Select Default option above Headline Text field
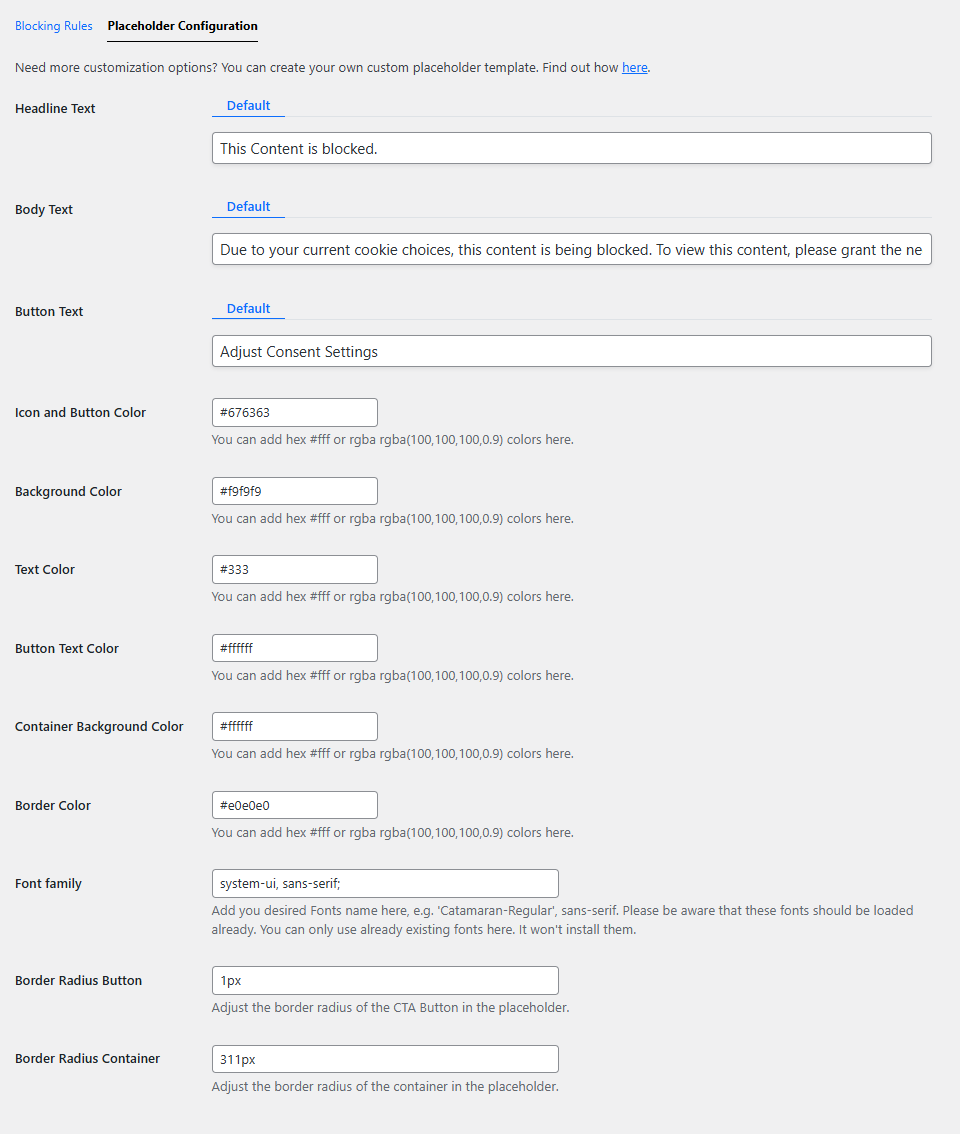 248,105
